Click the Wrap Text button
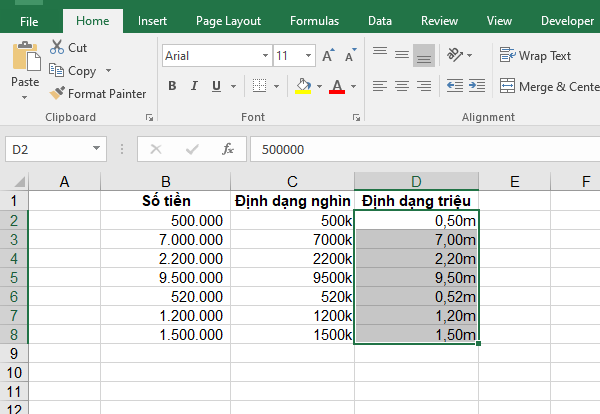Screen dimensions: 600x414 (x=536, y=56)
